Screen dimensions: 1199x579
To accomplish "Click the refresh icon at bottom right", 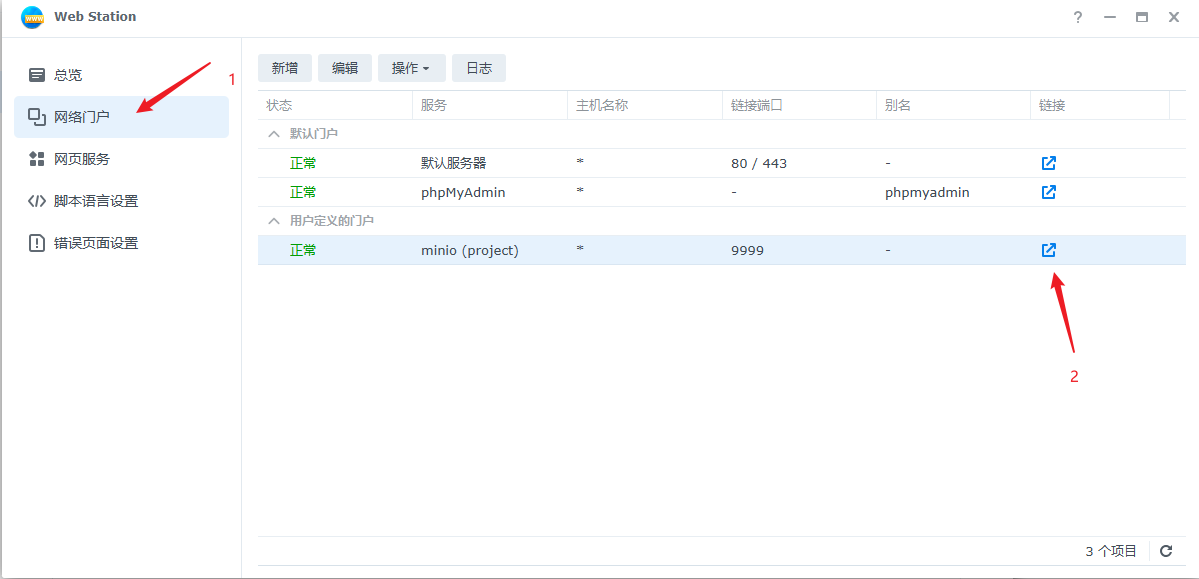I will (x=1166, y=551).
